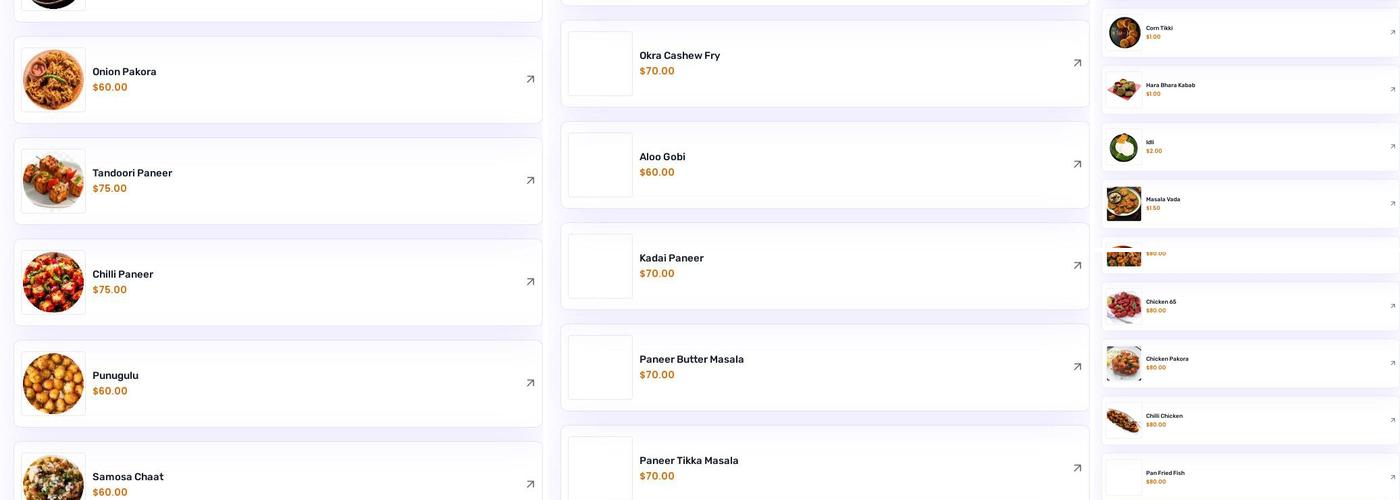Click the Okra Cashew Fry arrow icon
This screenshot has height=500, width=1400.
(x=1077, y=63)
